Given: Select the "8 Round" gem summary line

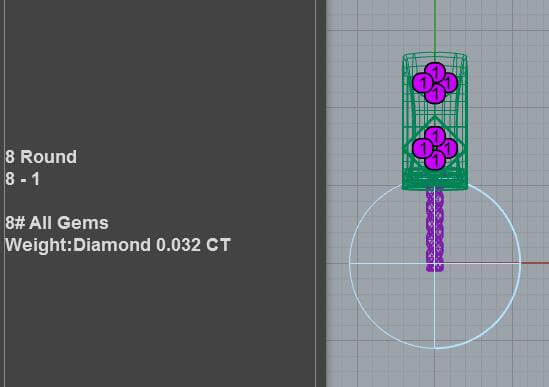Looking at the screenshot, I should pos(41,157).
